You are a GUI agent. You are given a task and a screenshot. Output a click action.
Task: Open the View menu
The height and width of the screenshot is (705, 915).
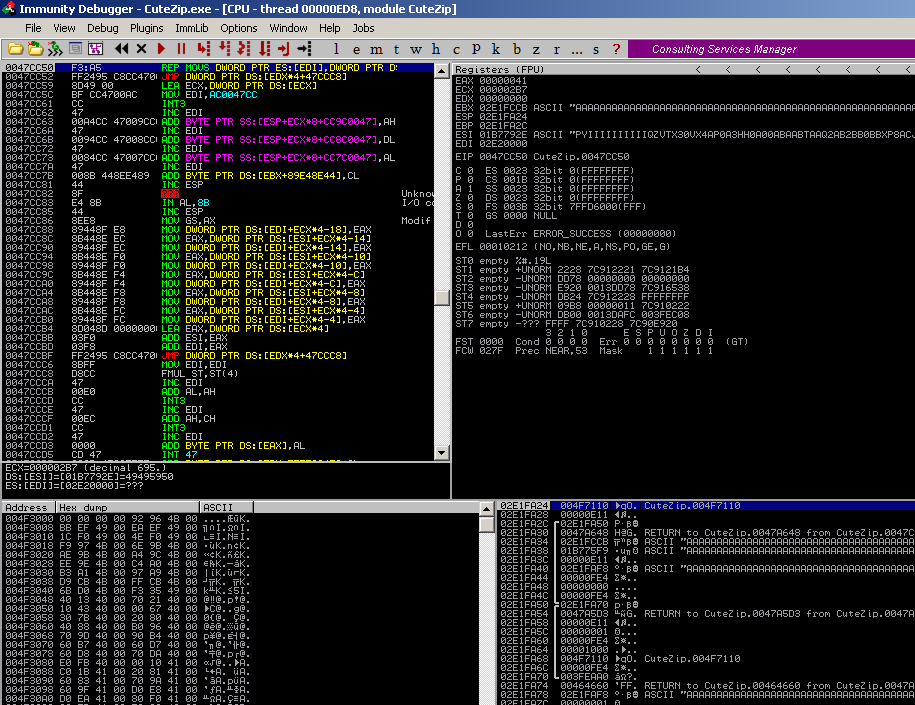coord(64,28)
